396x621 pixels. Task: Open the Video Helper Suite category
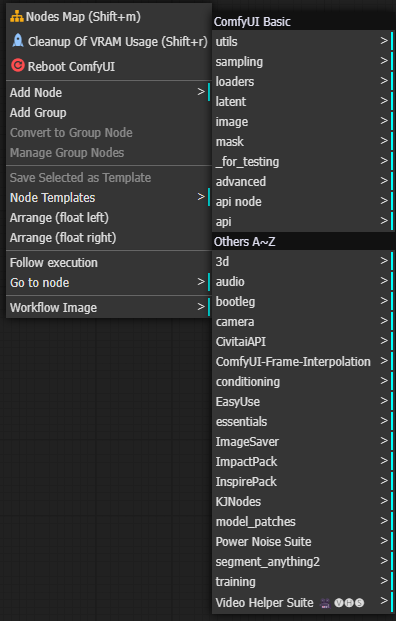click(303, 602)
